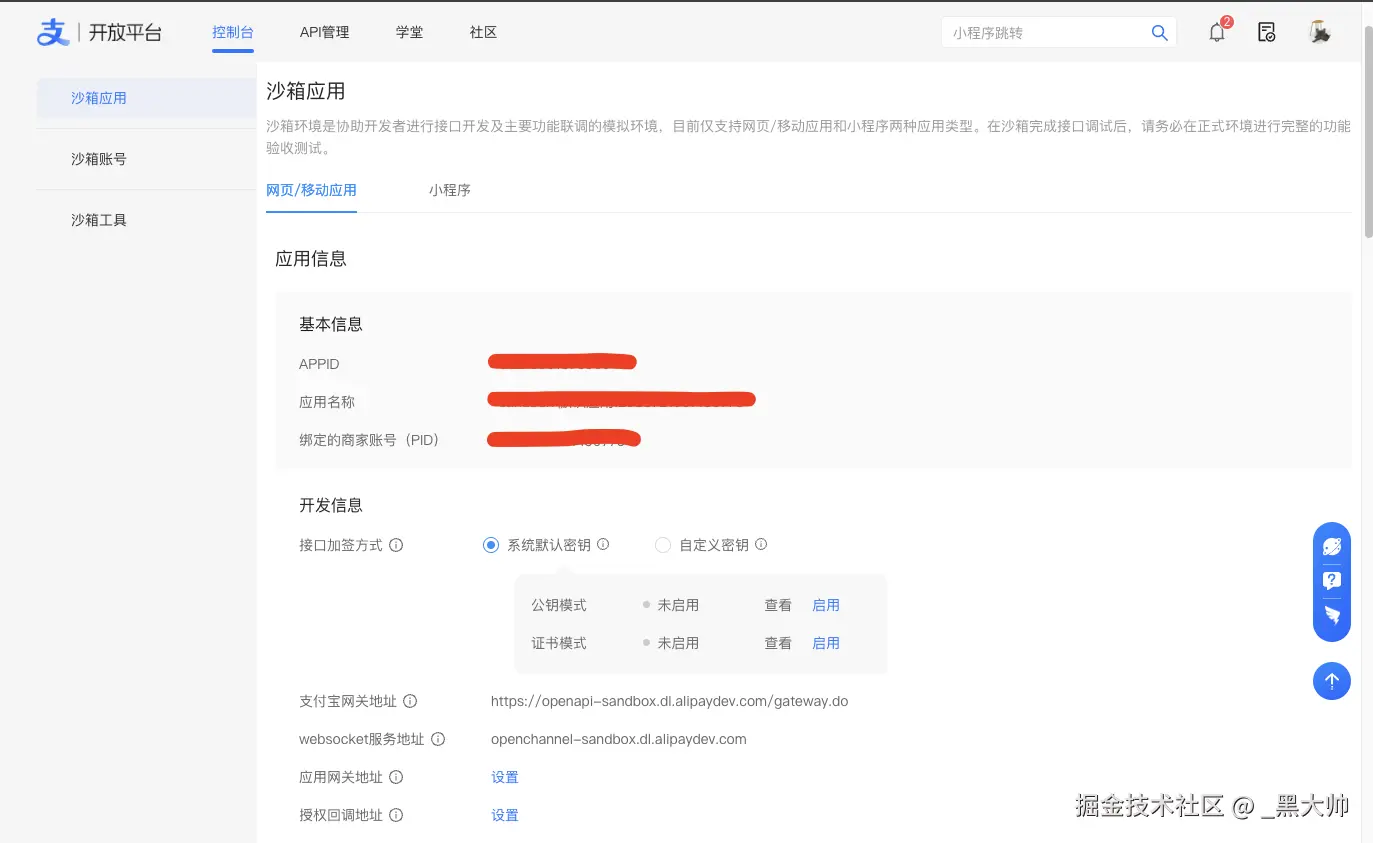Click the planet icon in floating widget

coord(1332,546)
